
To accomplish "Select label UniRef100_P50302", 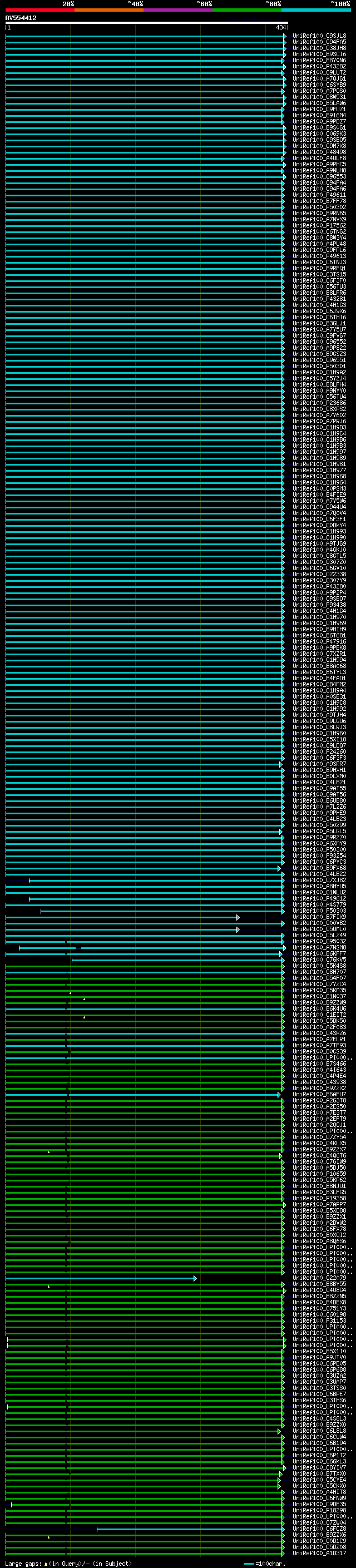I will pos(319,207).
